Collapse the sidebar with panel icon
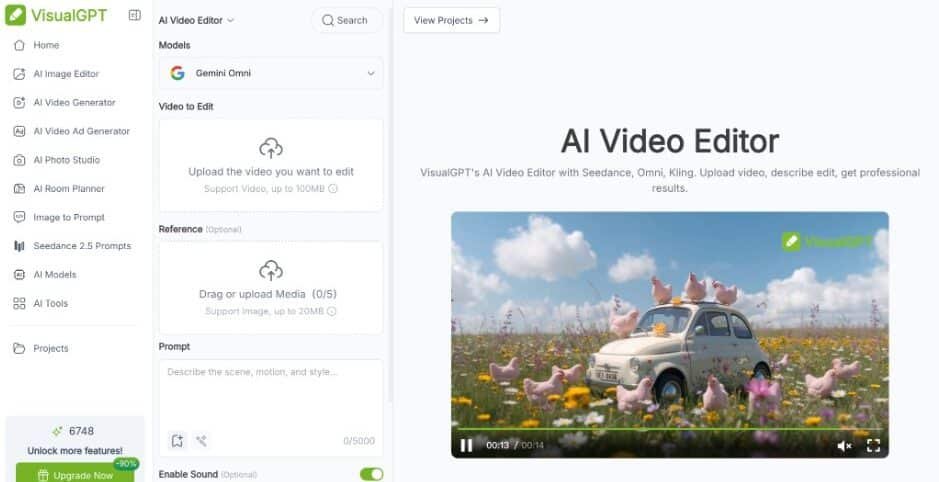Screen dimensions: 939x482 pos(135,15)
